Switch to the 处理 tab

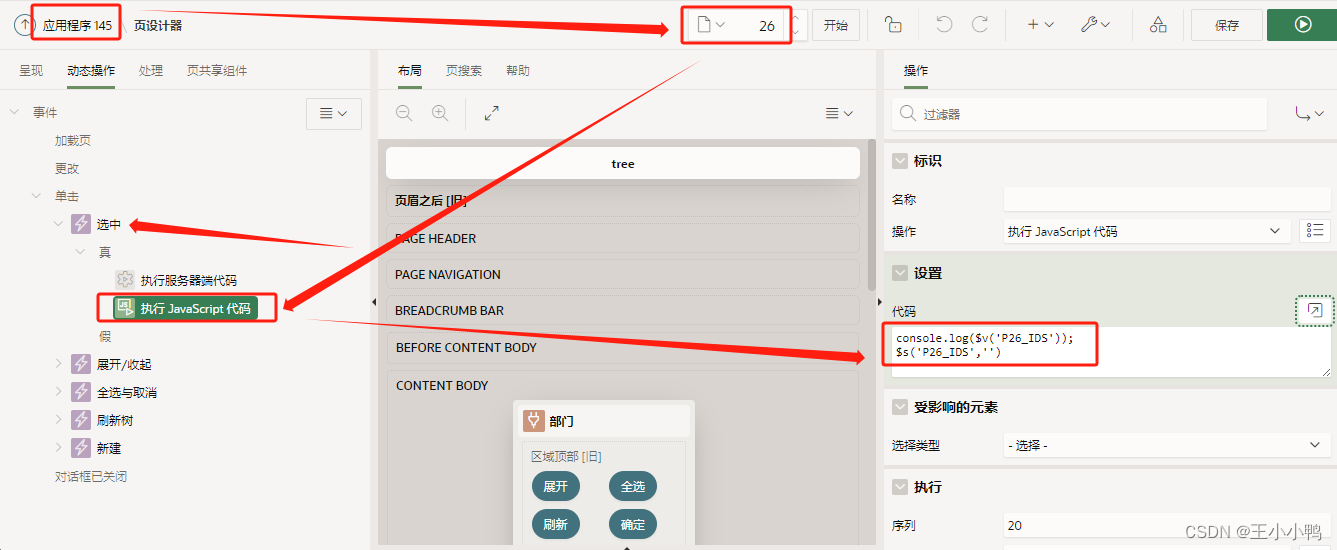coord(151,71)
